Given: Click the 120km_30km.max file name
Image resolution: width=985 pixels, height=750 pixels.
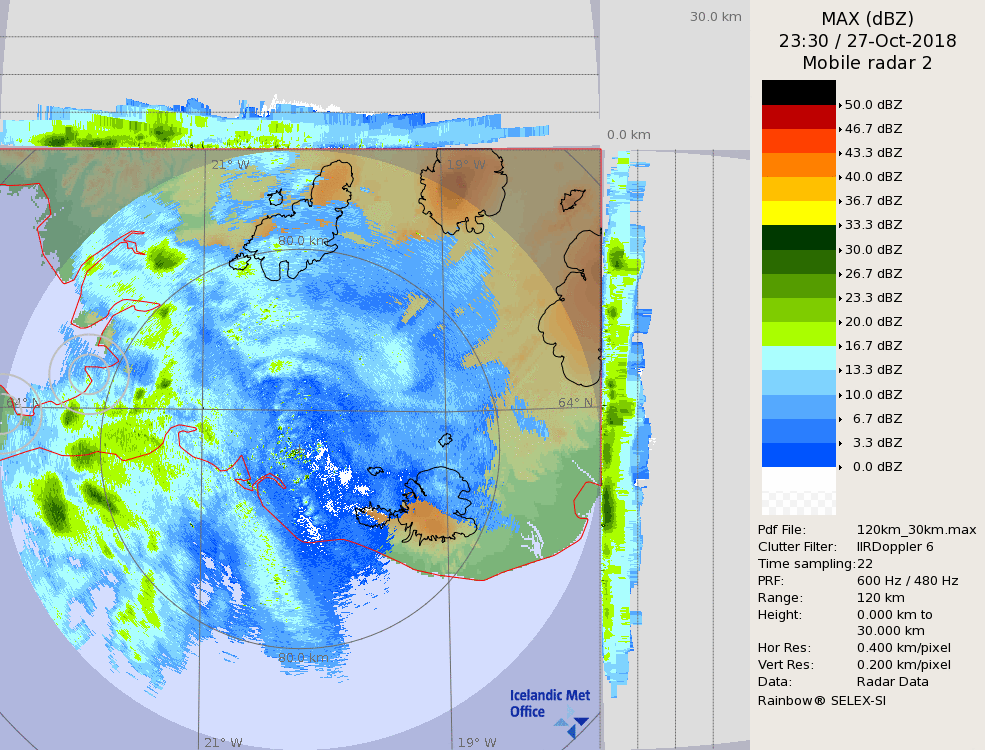Looking at the screenshot, I should 916,530.
